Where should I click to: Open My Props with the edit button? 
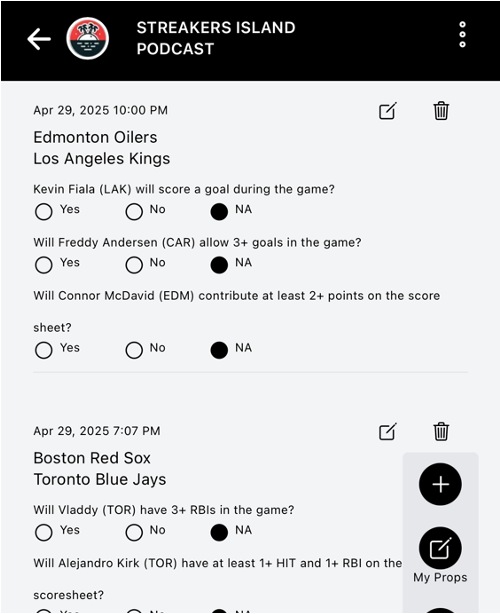440,548
